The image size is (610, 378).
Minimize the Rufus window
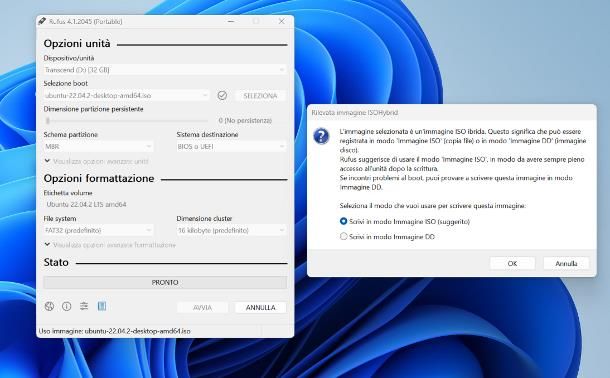click(231, 21)
